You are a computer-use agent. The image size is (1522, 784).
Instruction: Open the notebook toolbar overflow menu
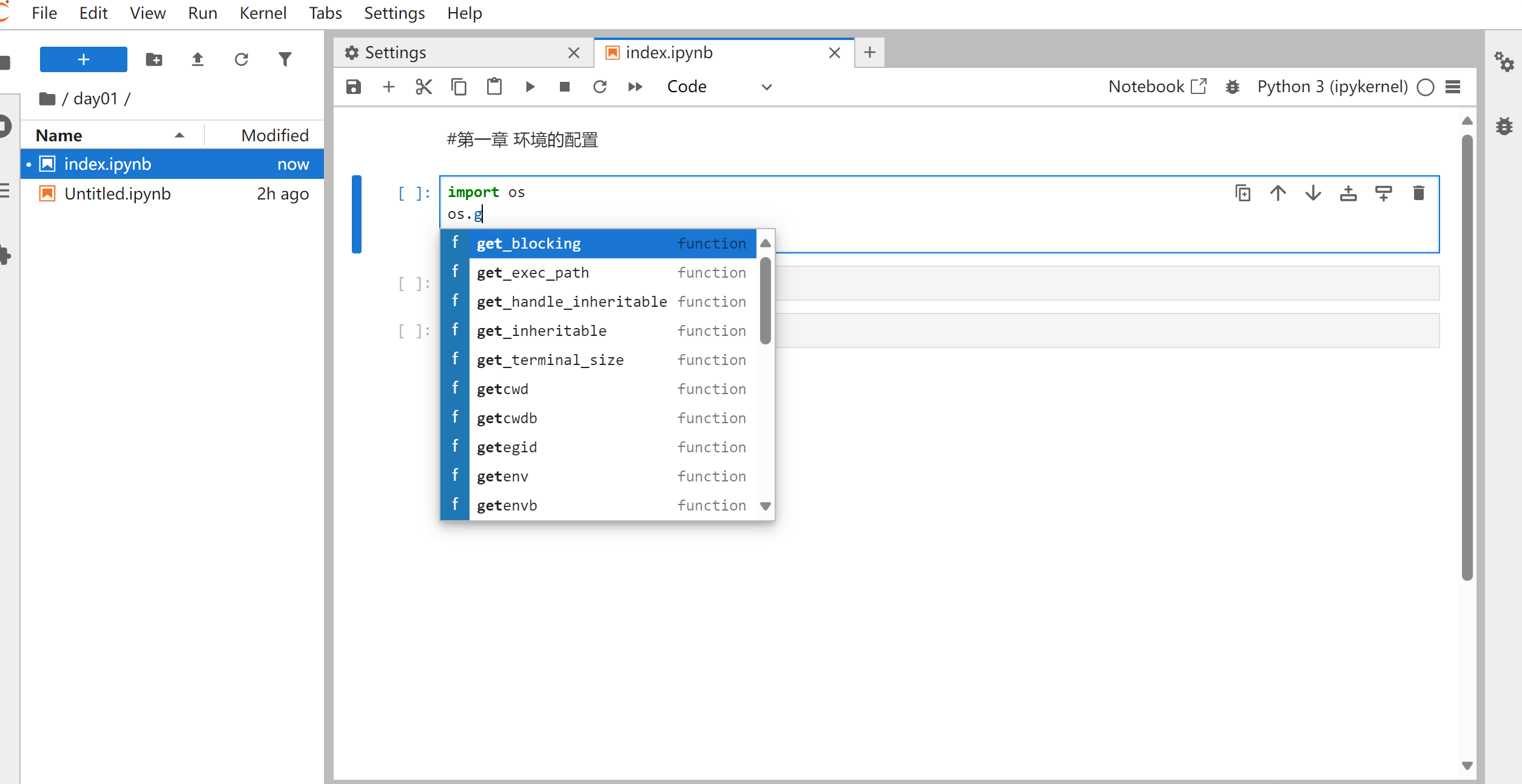coord(1453,87)
